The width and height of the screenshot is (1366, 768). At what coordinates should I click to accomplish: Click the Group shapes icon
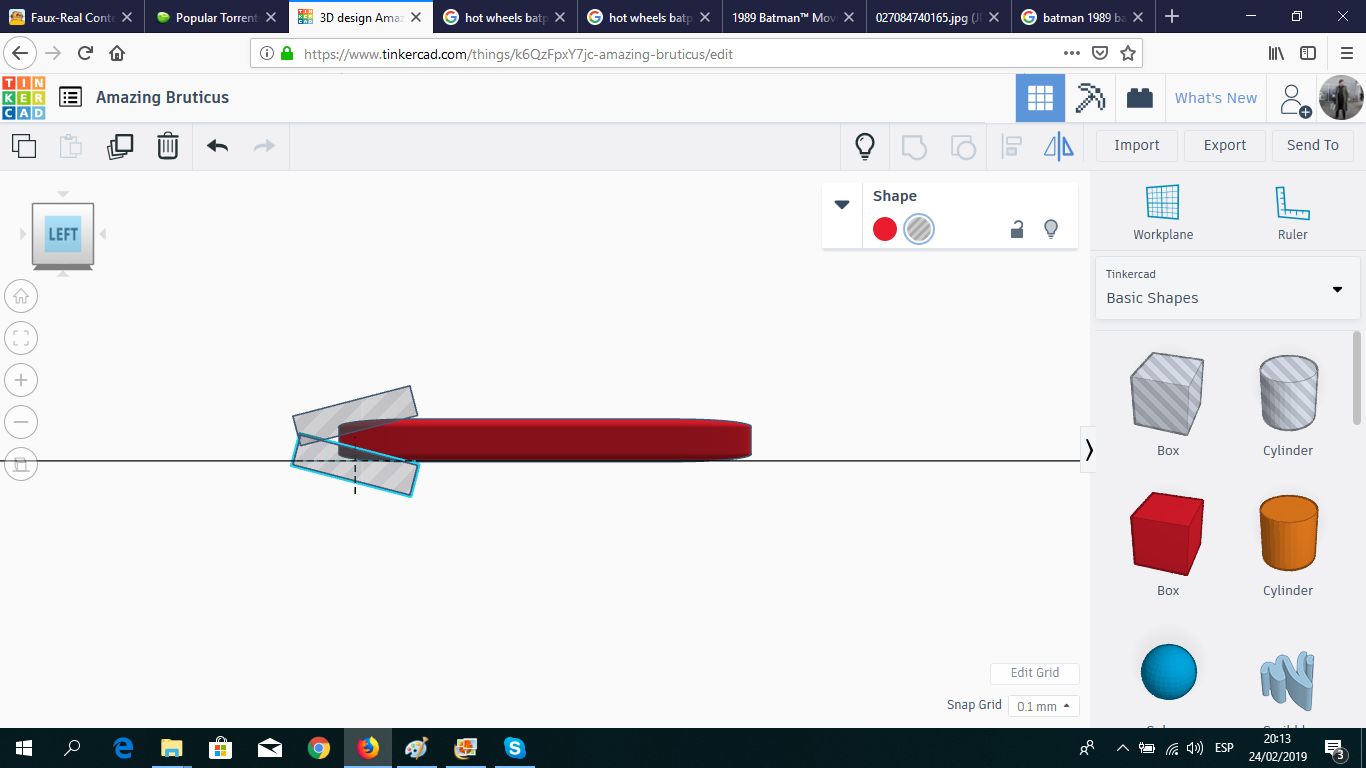(x=914, y=146)
